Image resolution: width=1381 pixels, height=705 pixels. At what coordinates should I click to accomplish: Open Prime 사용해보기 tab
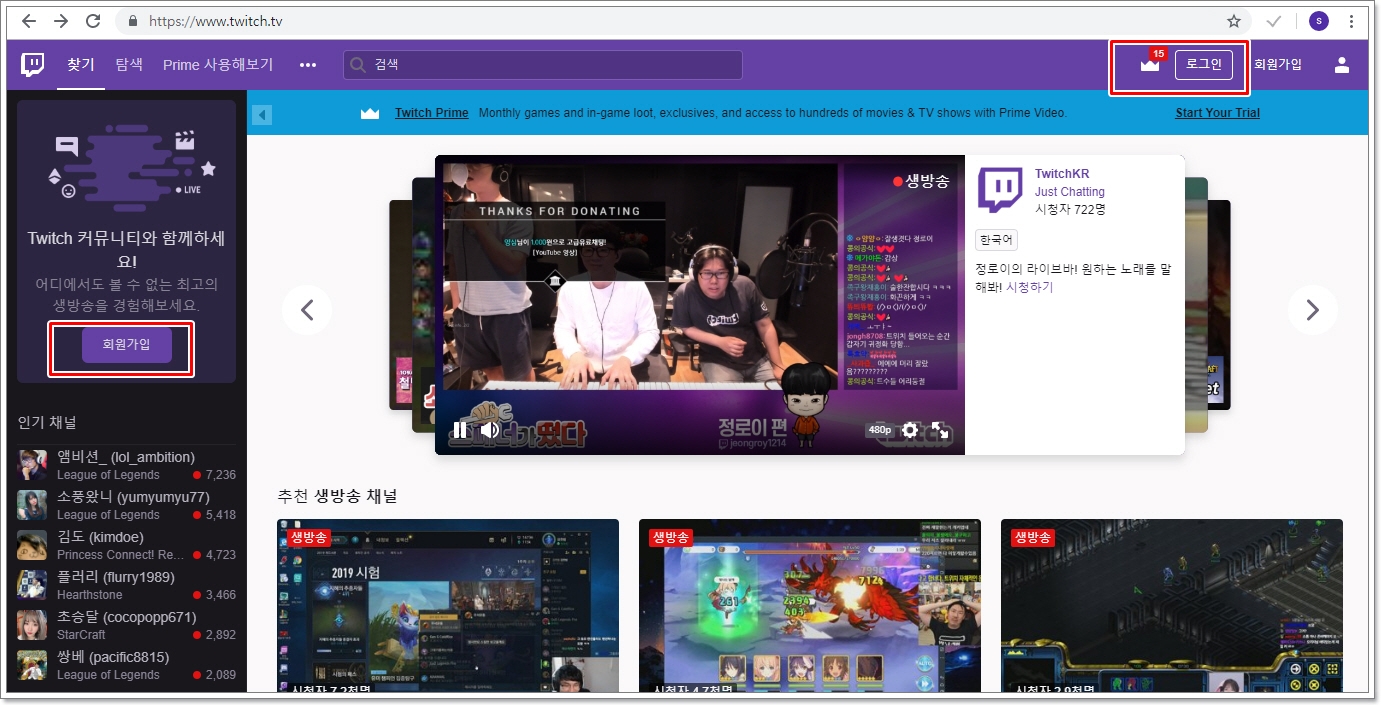point(218,65)
